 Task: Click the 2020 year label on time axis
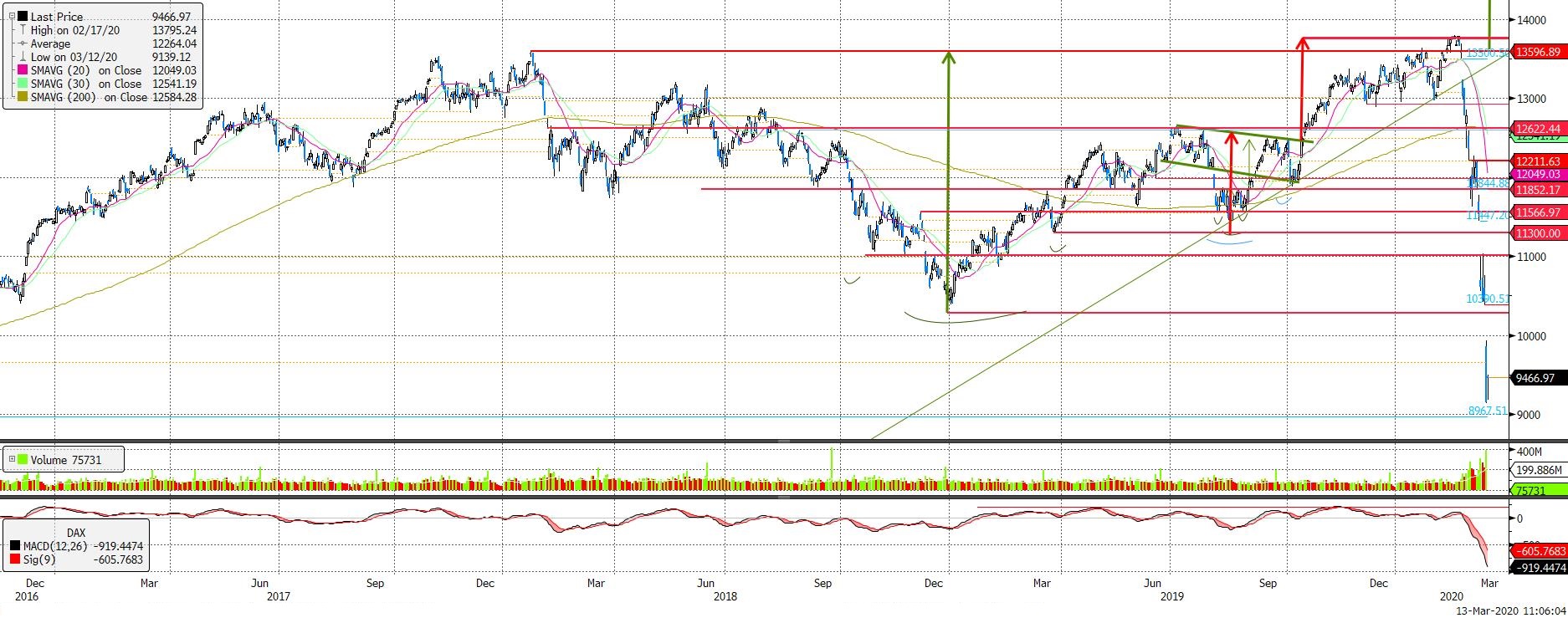[x=1452, y=596]
